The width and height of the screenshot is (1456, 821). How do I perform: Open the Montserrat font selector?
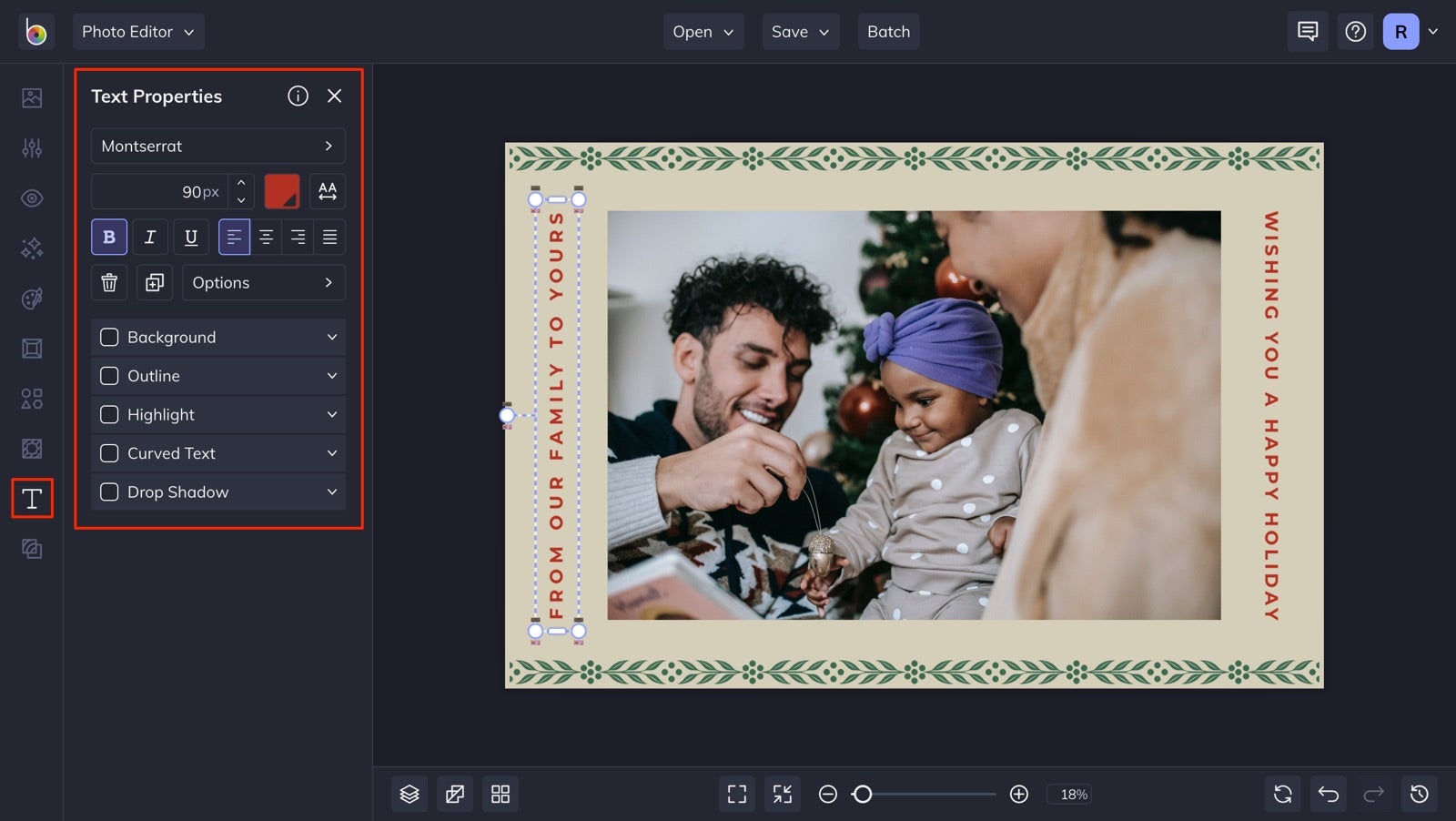pyautogui.click(x=217, y=146)
